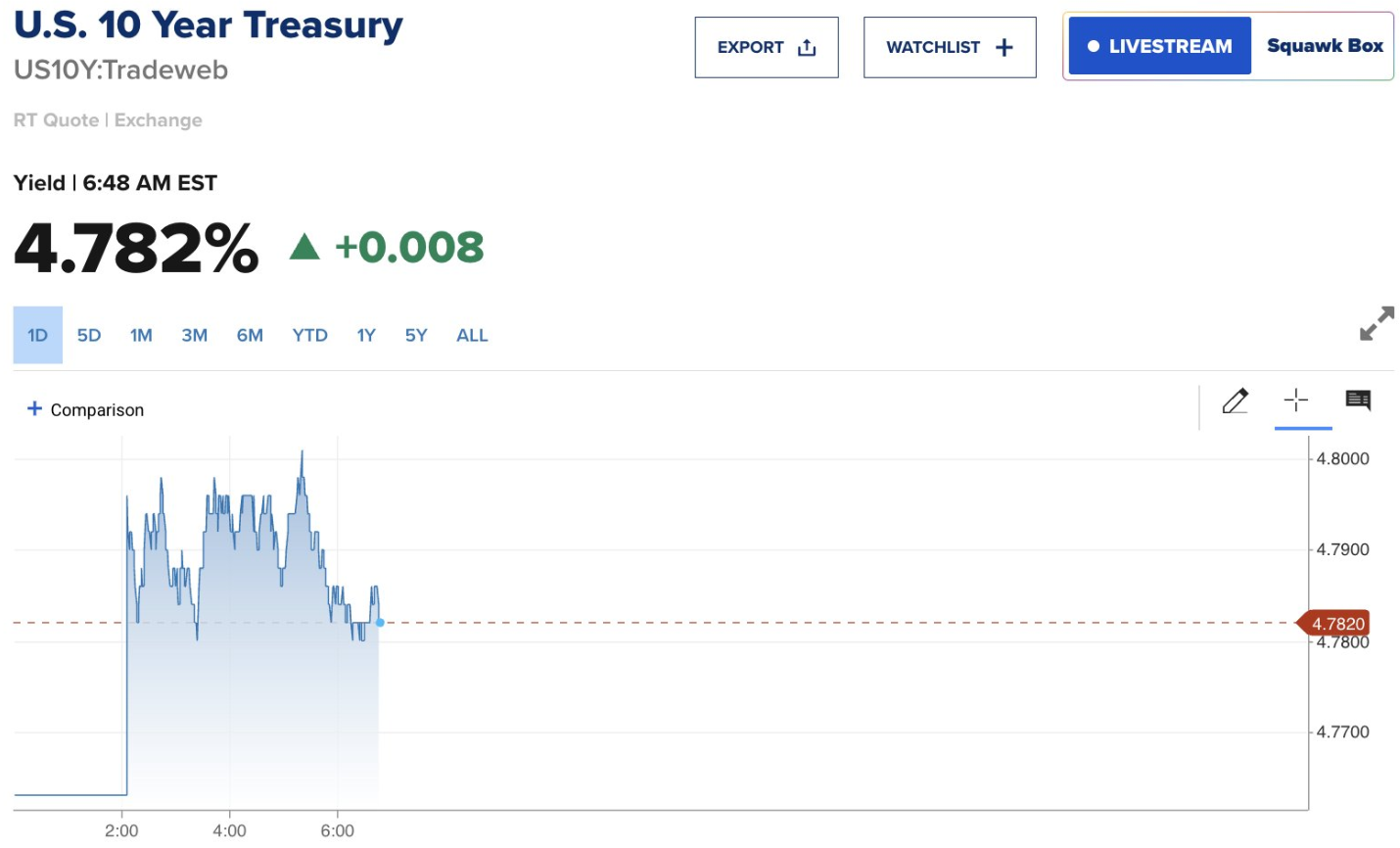Screen dimensions: 1400x848
Task: Click the Watchlist button label
Action: (x=933, y=48)
